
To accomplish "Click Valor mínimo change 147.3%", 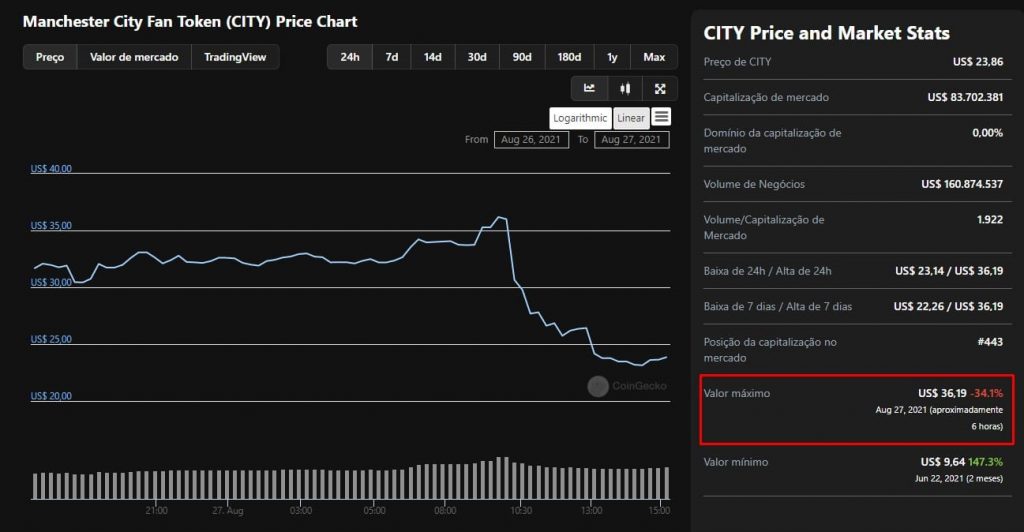I will click(x=985, y=462).
